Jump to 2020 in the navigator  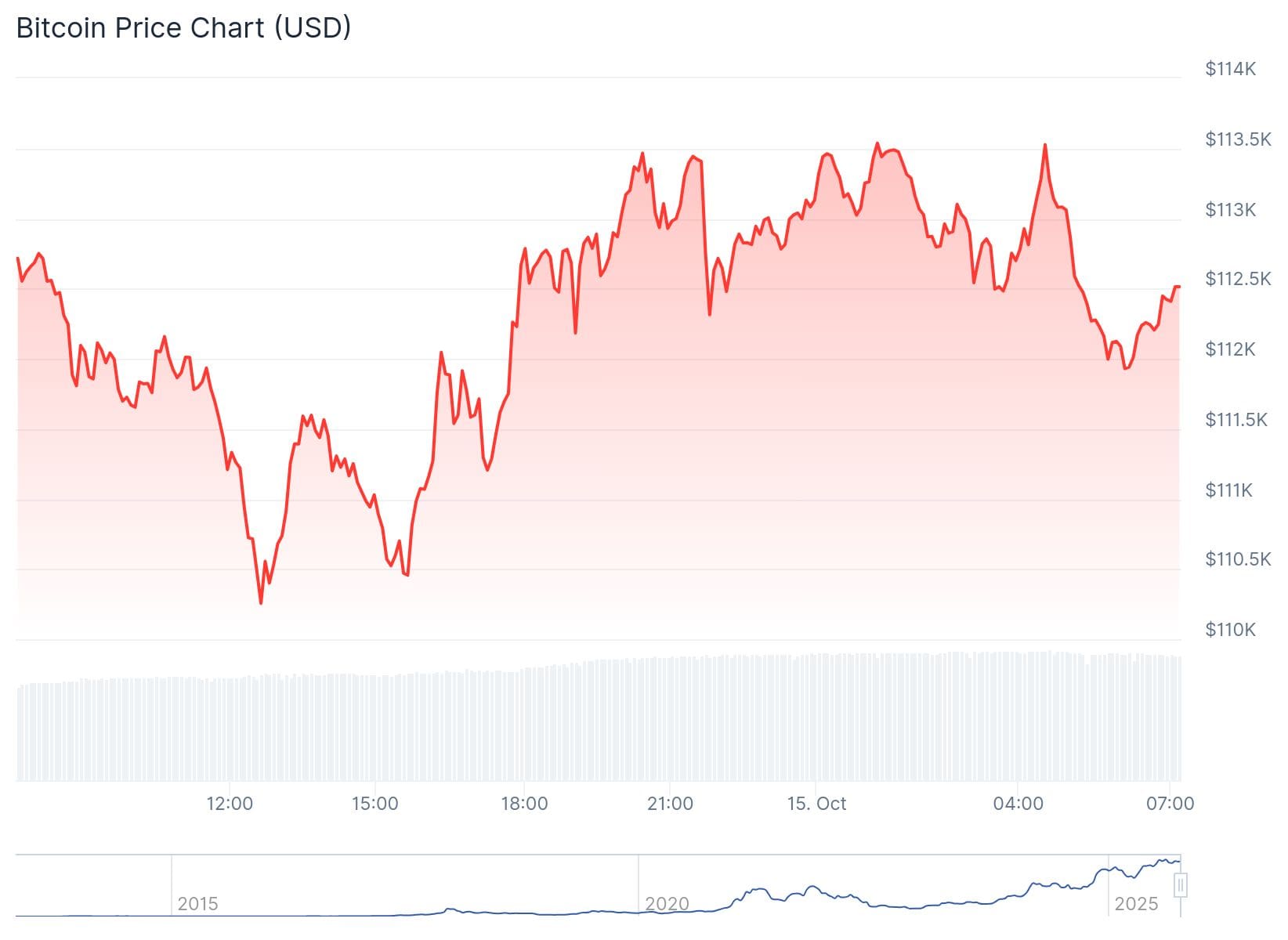click(x=667, y=904)
